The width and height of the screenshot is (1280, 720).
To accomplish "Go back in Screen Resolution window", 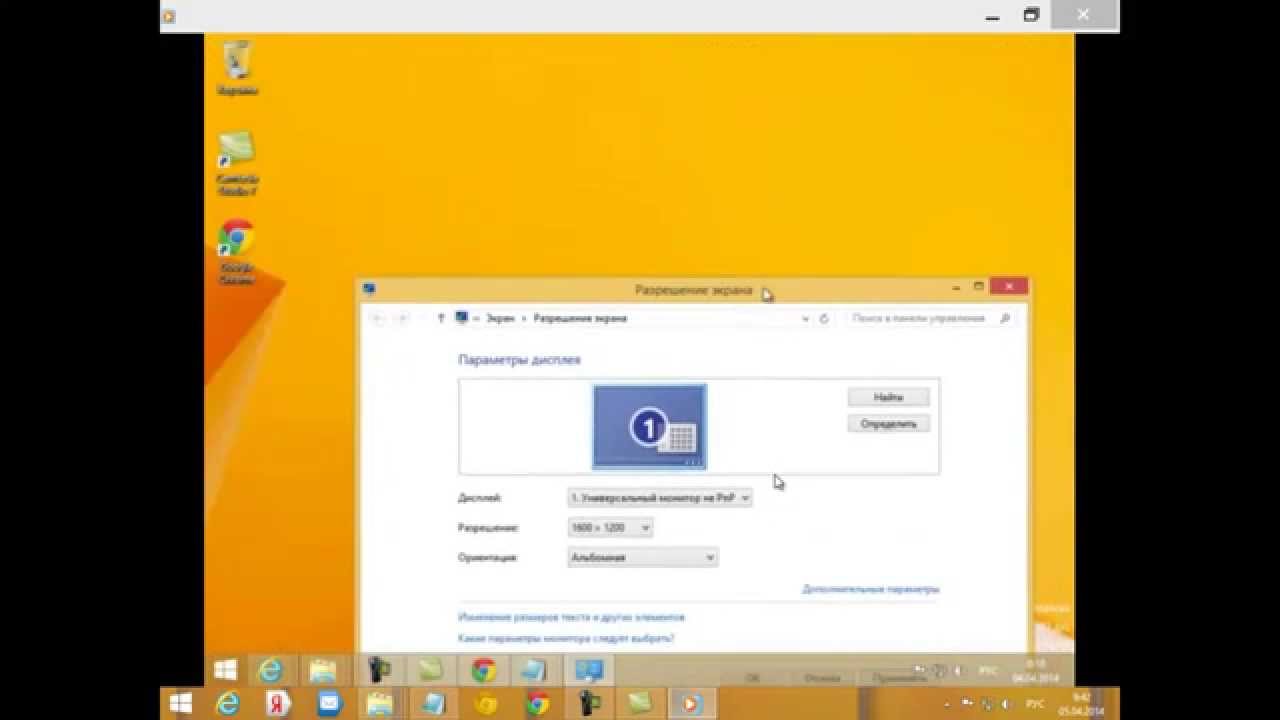I will point(377,318).
